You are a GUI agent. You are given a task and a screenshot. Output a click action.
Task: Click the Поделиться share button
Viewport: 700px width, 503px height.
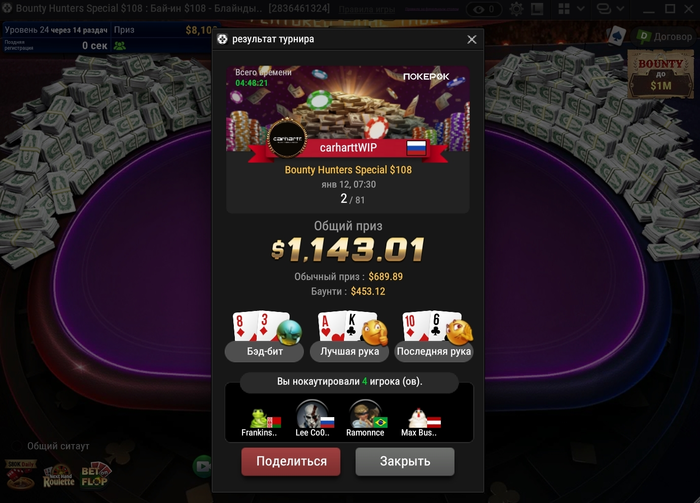click(x=291, y=461)
